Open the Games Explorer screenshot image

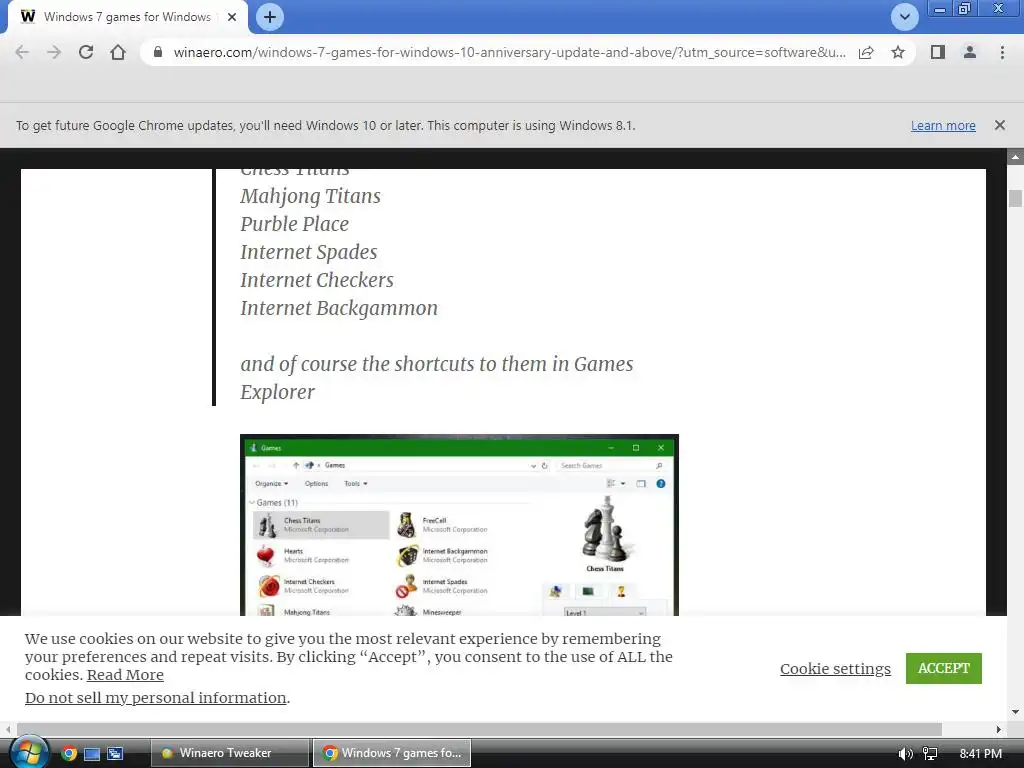click(459, 525)
